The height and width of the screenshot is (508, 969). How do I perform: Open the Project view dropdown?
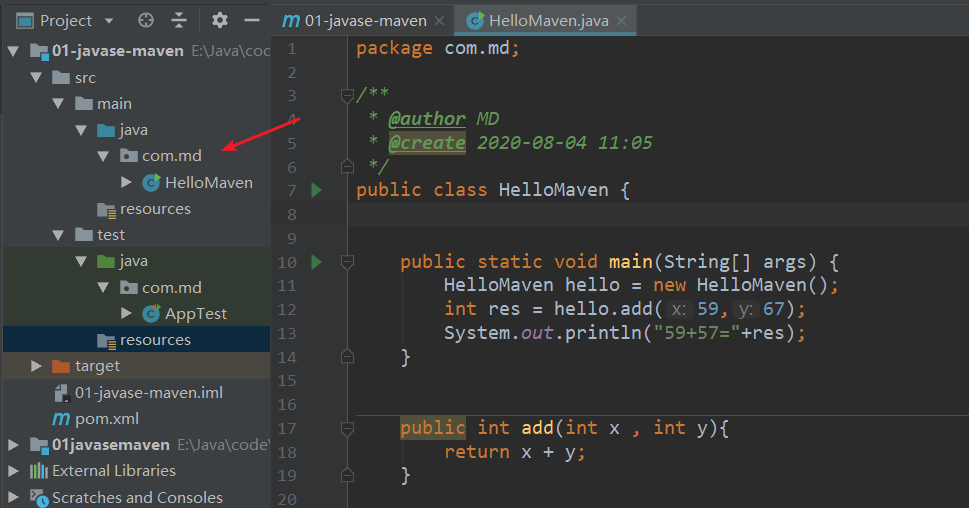click(x=108, y=20)
